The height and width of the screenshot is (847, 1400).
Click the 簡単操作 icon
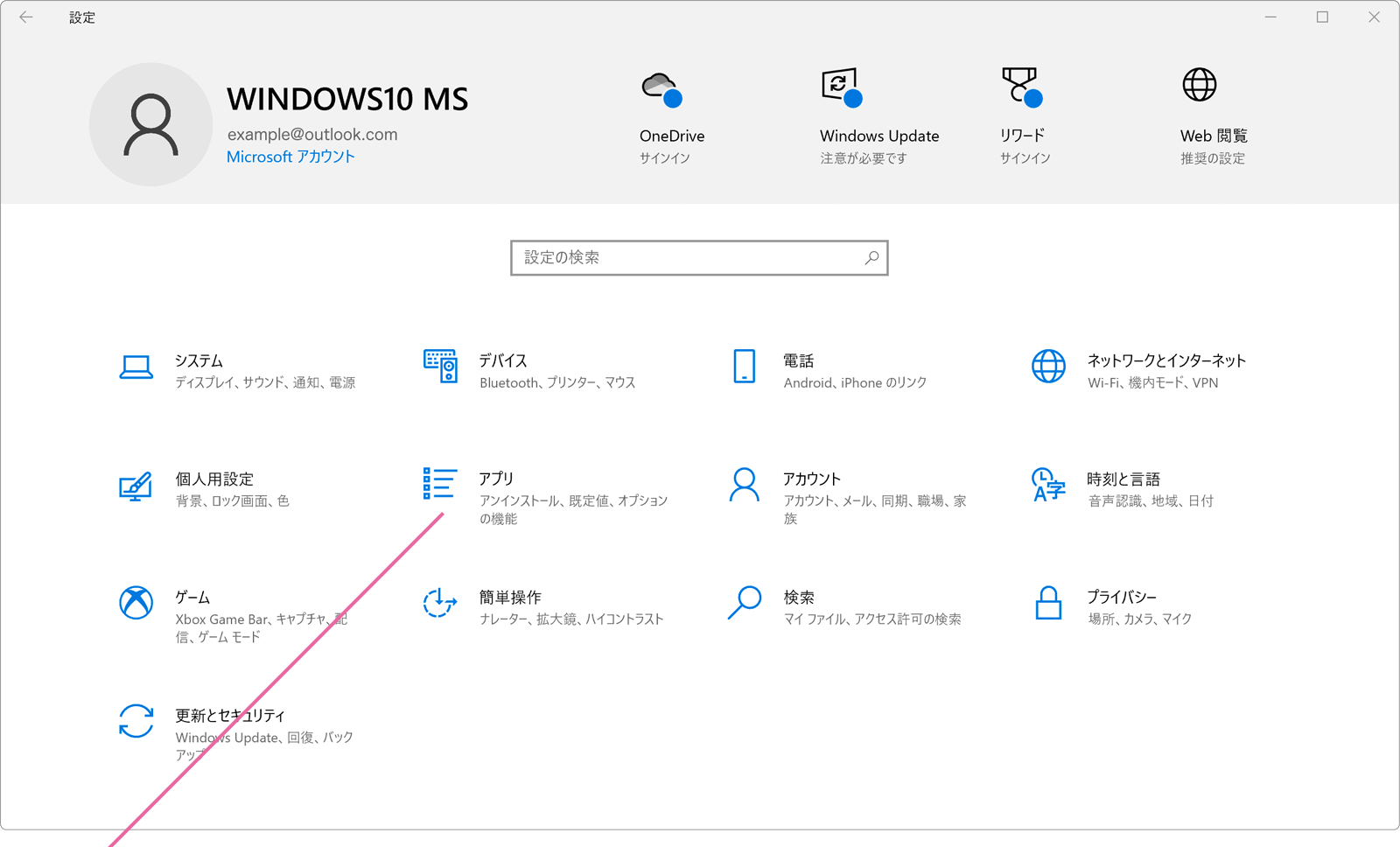click(x=440, y=603)
